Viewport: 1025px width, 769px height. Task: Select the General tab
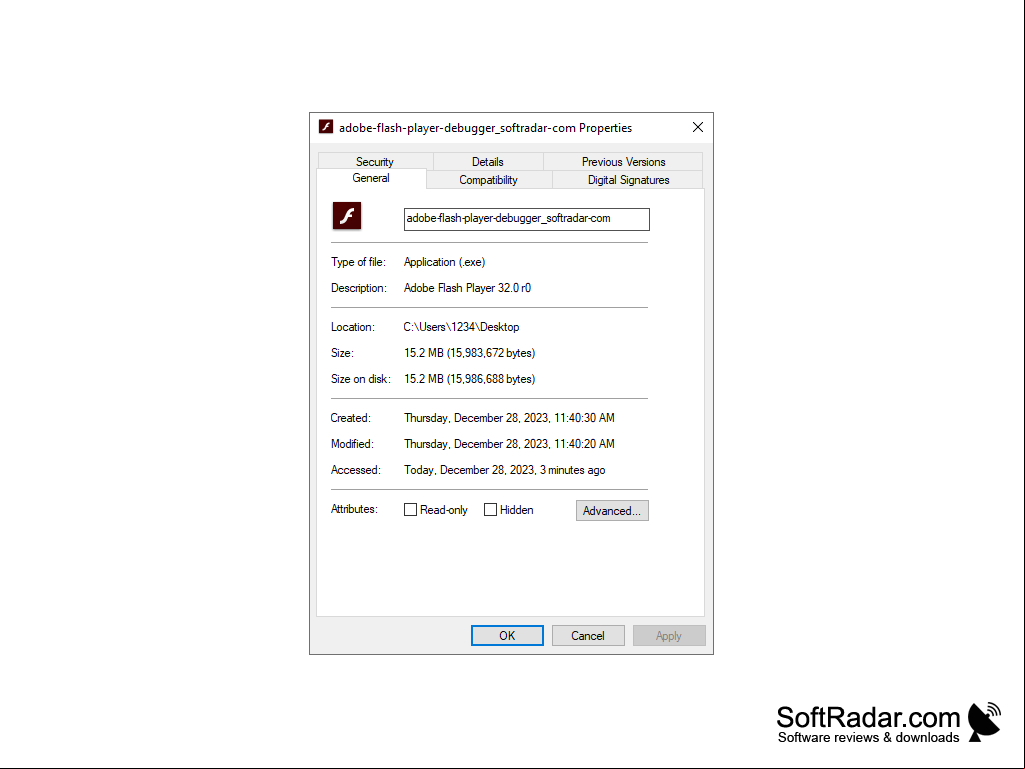point(371,178)
